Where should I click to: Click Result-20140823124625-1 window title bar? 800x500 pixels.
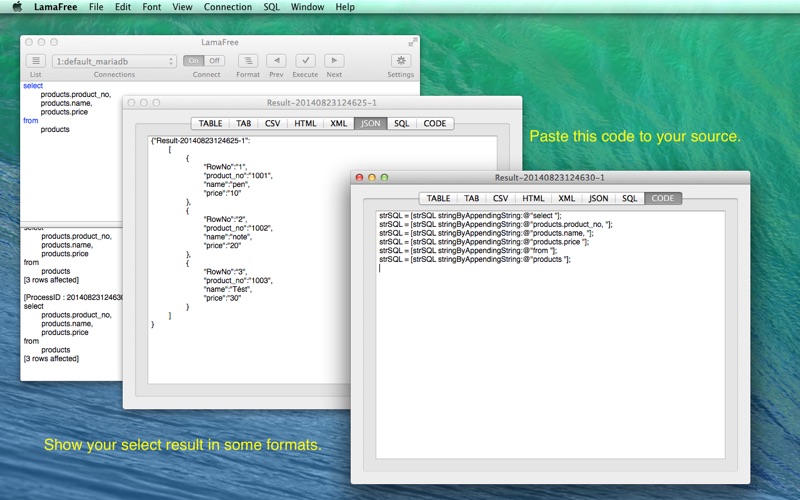[322, 103]
